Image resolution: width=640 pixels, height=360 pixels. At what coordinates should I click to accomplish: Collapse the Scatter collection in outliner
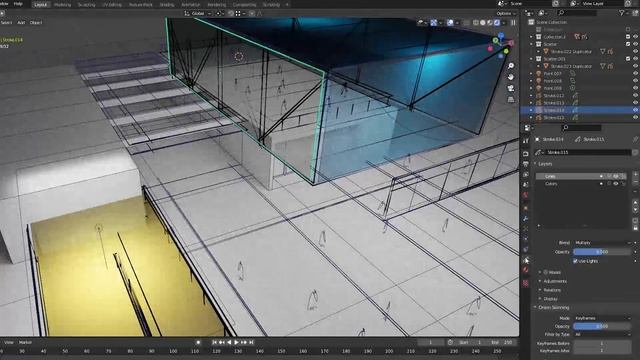click(x=531, y=44)
